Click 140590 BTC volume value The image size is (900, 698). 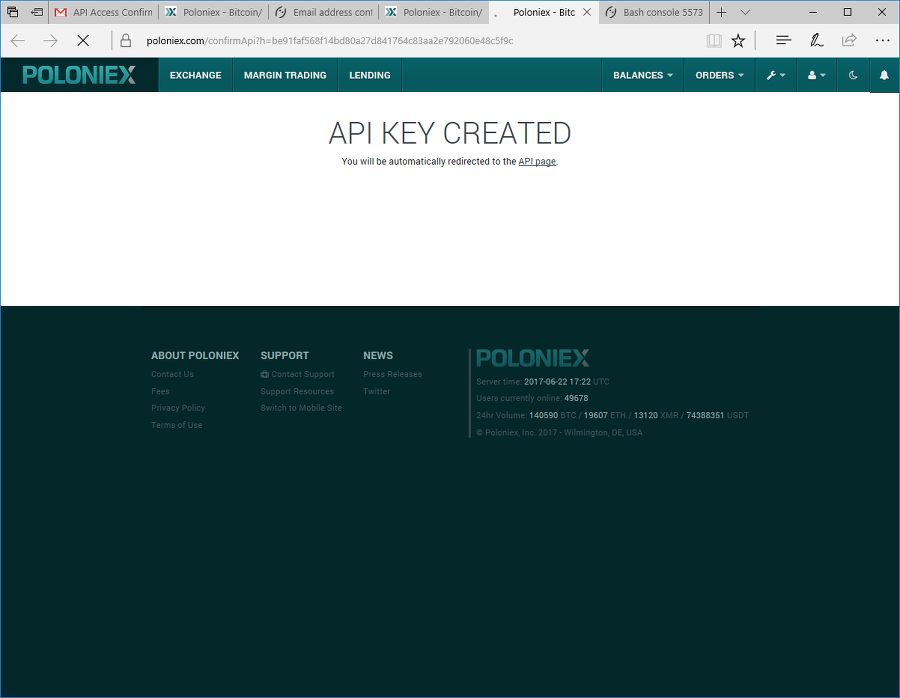click(544, 415)
